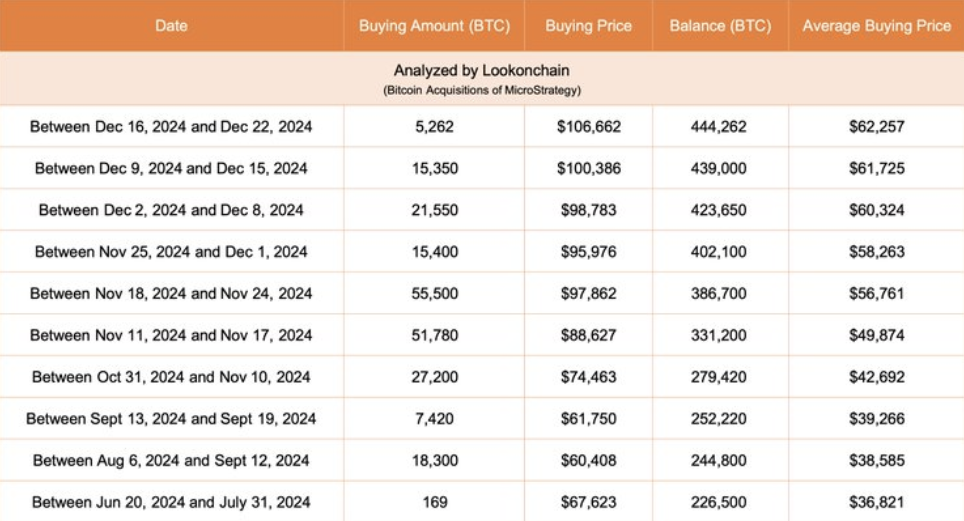This screenshot has width=964, height=521.
Task: Click the Average Buying Price header
Action: pos(876,26)
